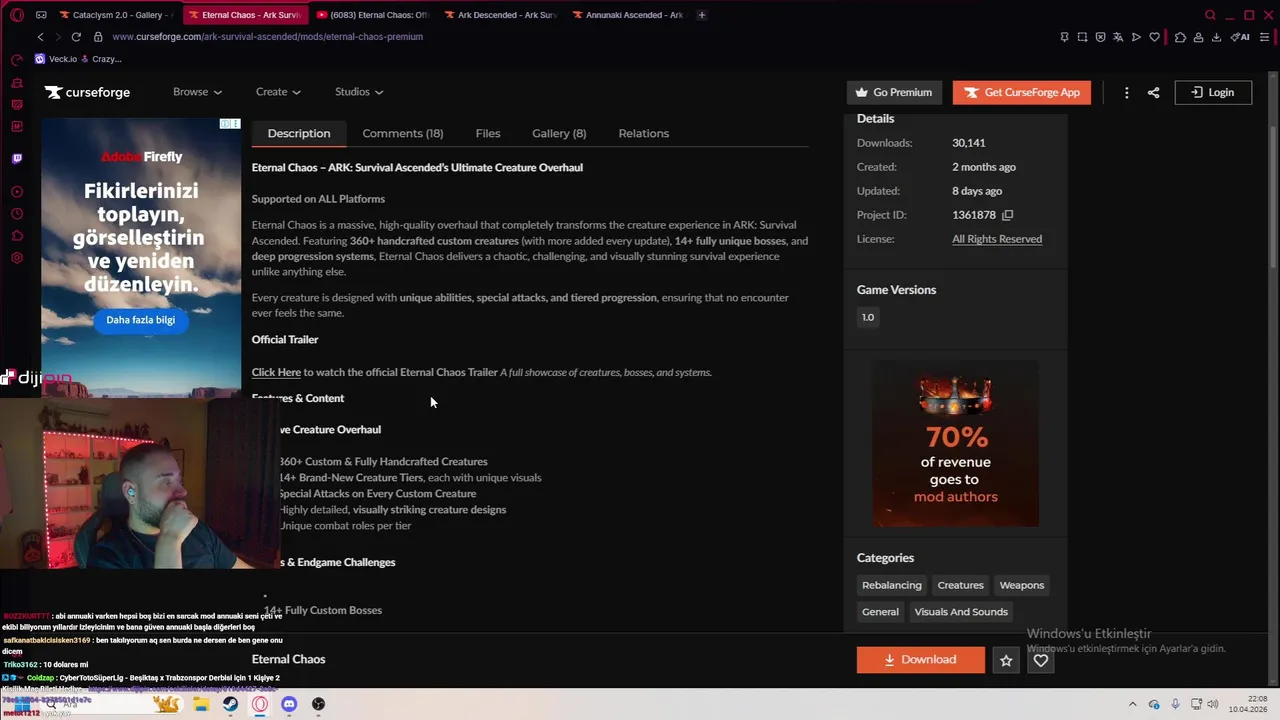Reload the current page
This screenshot has height=720, width=1280.
click(76, 37)
